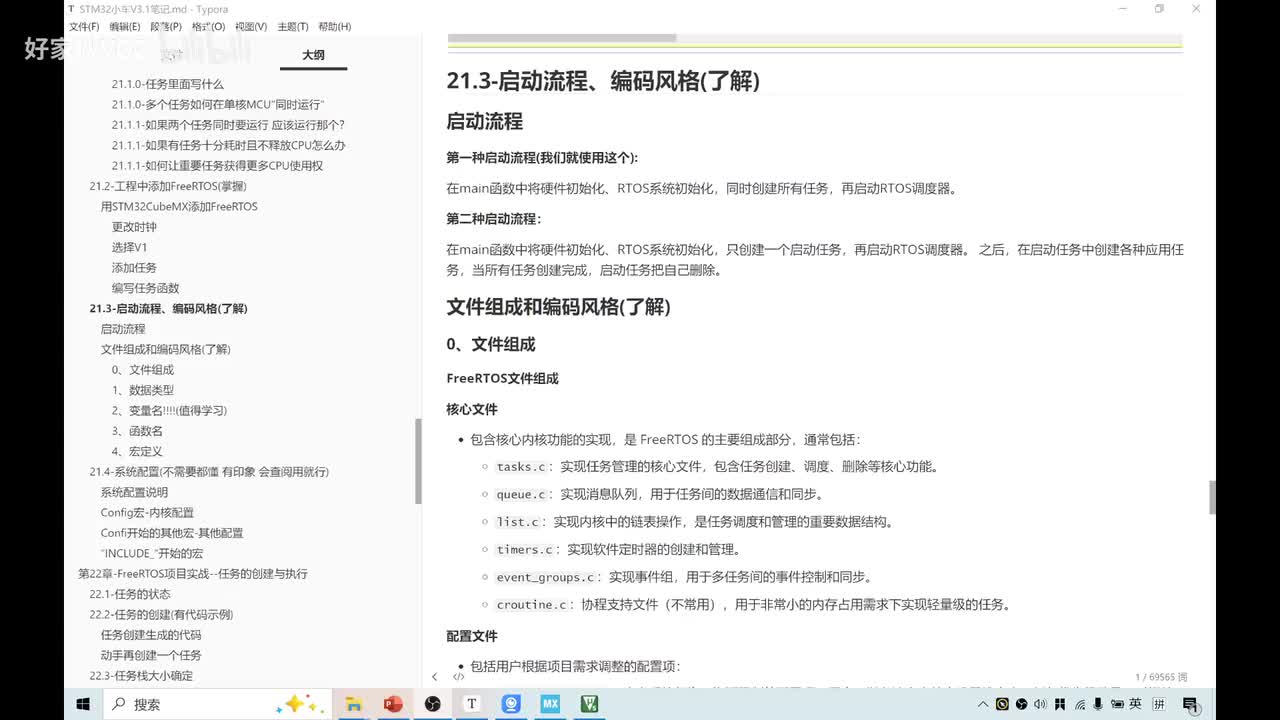Select 添加任务 in the outline
The height and width of the screenshot is (720, 1280).
click(134, 268)
